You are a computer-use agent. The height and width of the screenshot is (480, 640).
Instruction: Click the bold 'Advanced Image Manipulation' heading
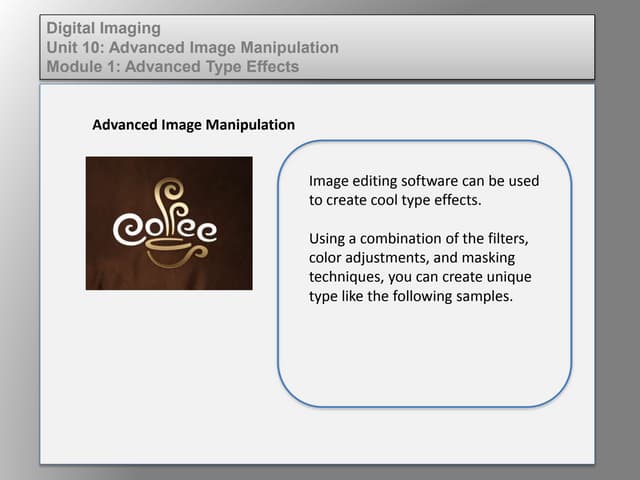tap(193, 125)
